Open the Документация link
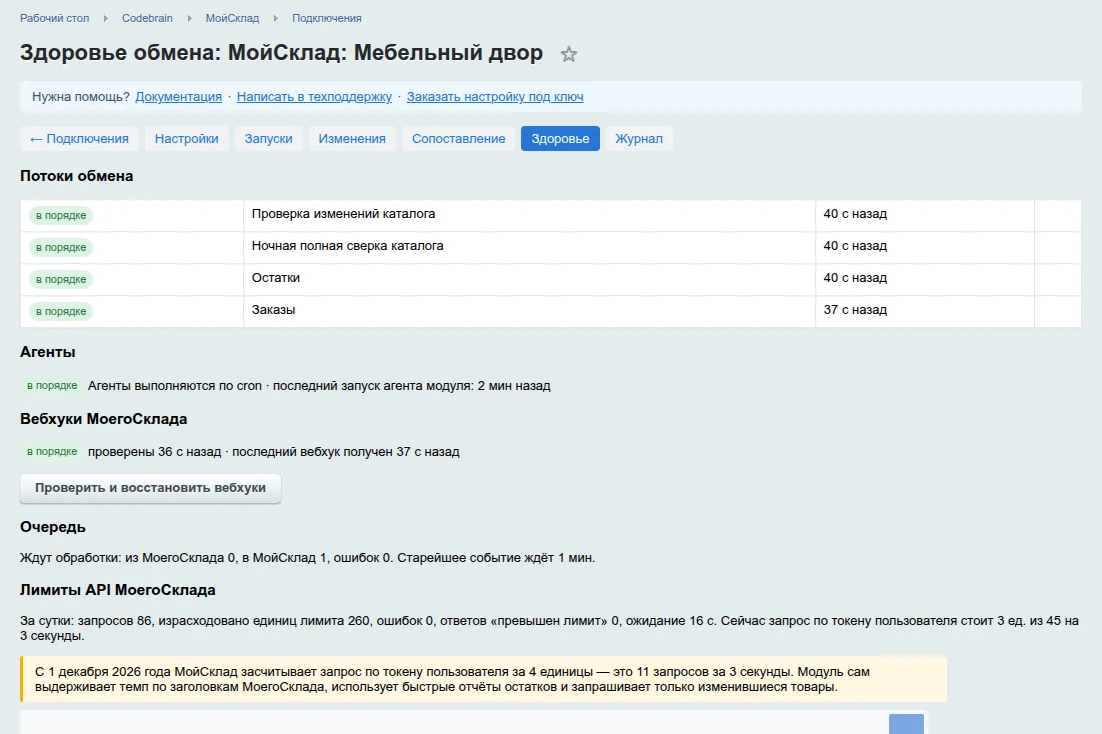Screen dimensions: 1102x734 pyautogui.click(x=179, y=97)
